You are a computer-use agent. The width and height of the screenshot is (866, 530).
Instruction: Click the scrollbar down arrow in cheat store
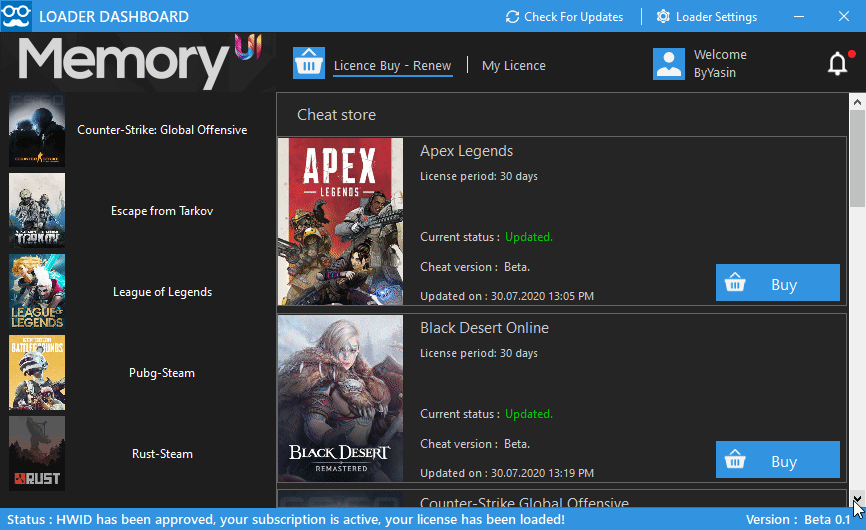click(x=857, y=499)
